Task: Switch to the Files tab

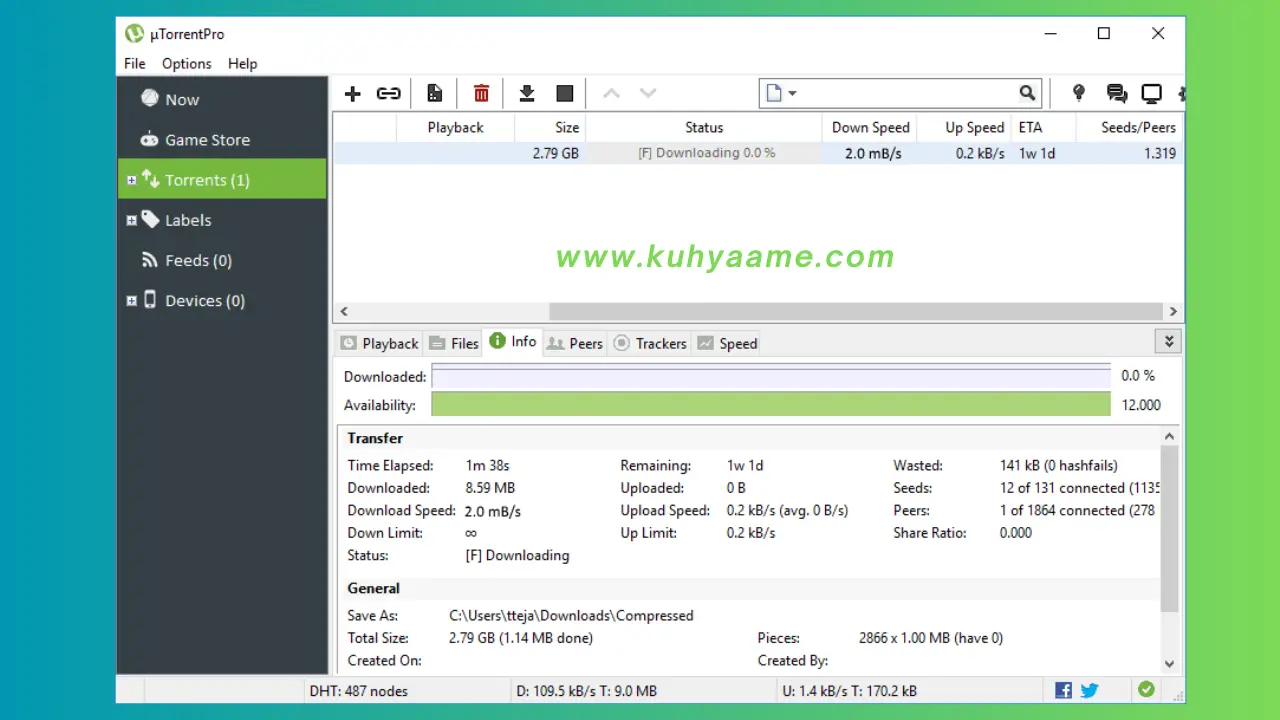Action: click(454, 343)
